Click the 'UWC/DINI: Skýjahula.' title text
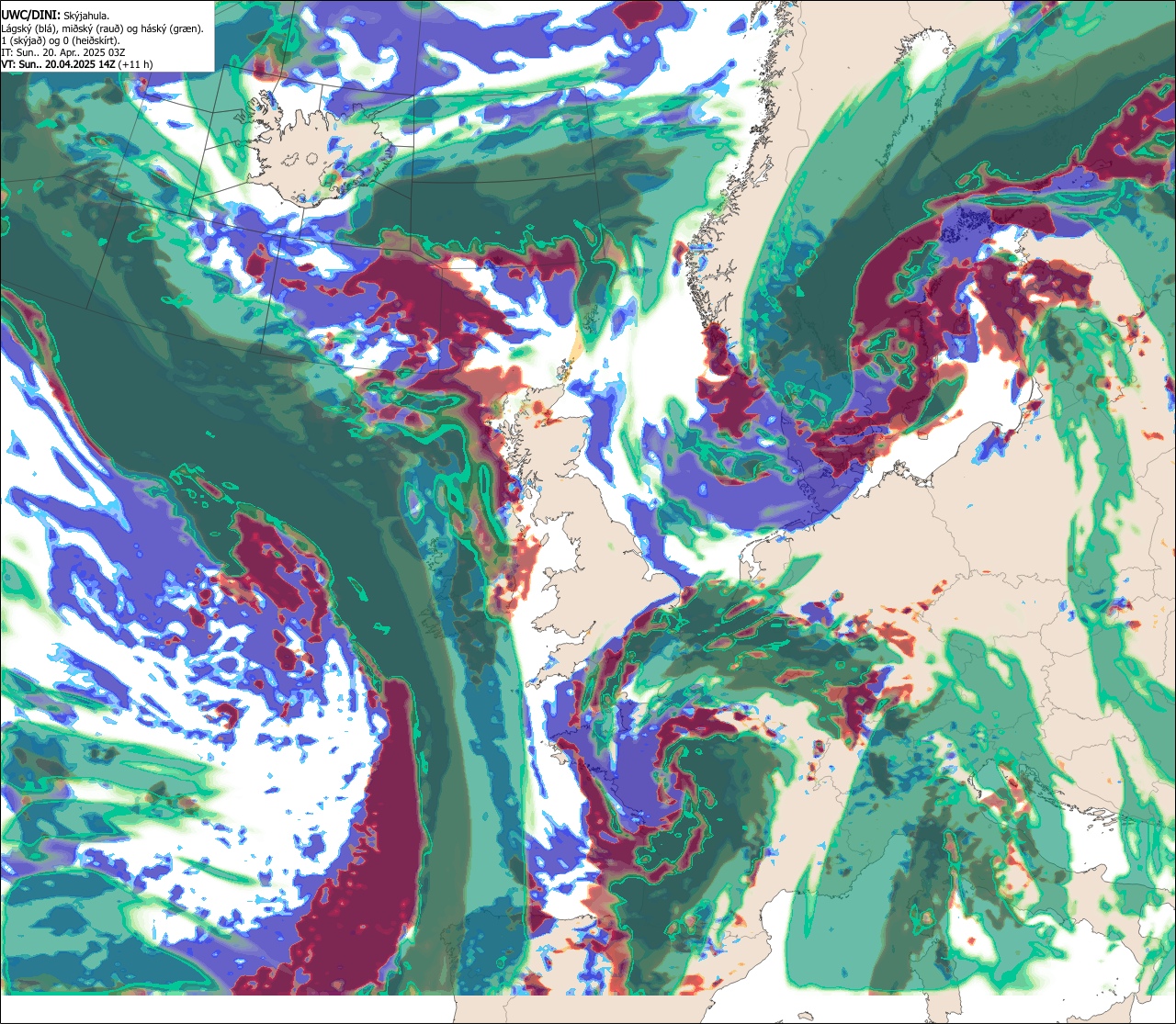Screen dimensions: 1176x1024 pyautogui.click(x=55, y=15)
